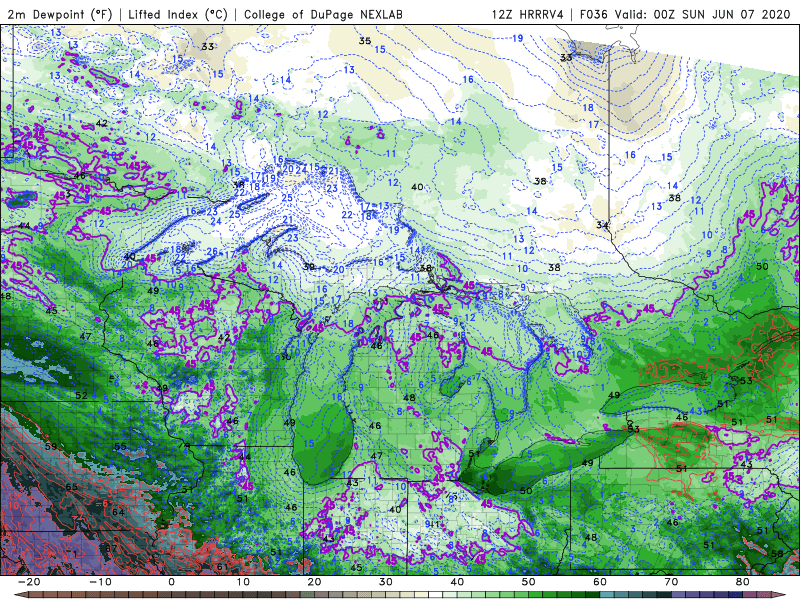Click the black '58' dewpoint value on map
The image size is (800, 600).
click(777, 554)
